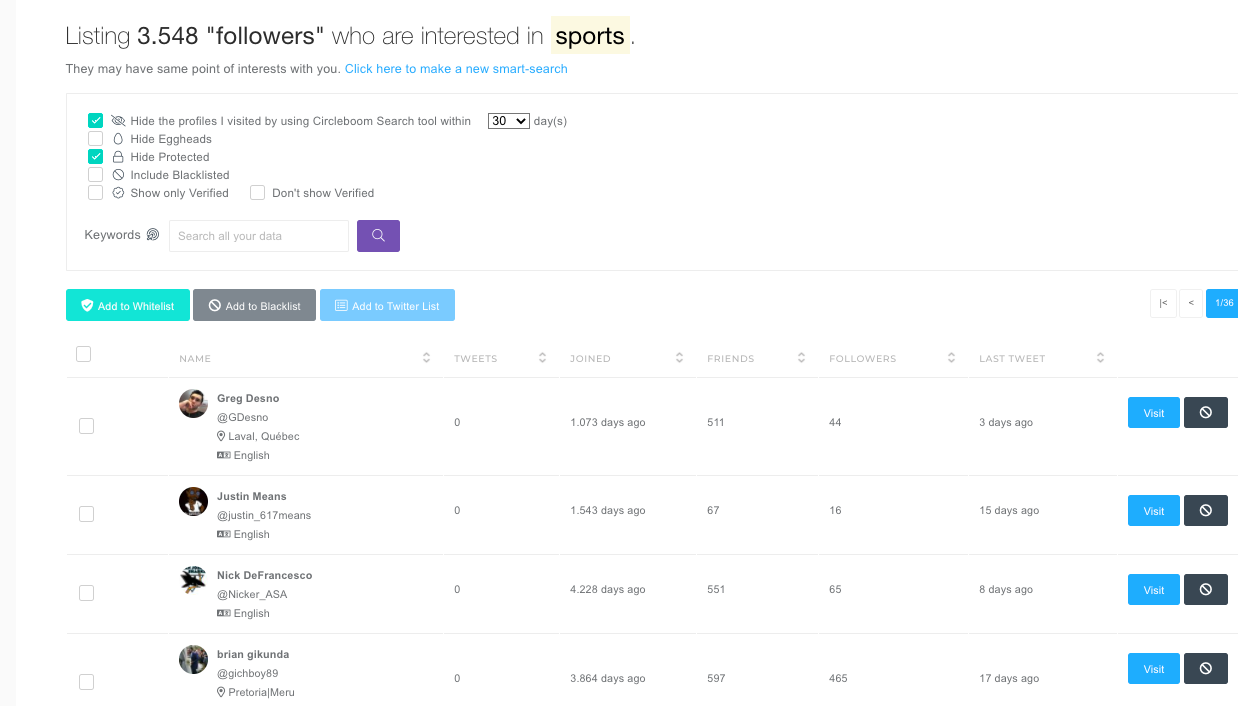
Task: Open the day(s) dropdown showing 30
Action: click(x=507, y=120)
